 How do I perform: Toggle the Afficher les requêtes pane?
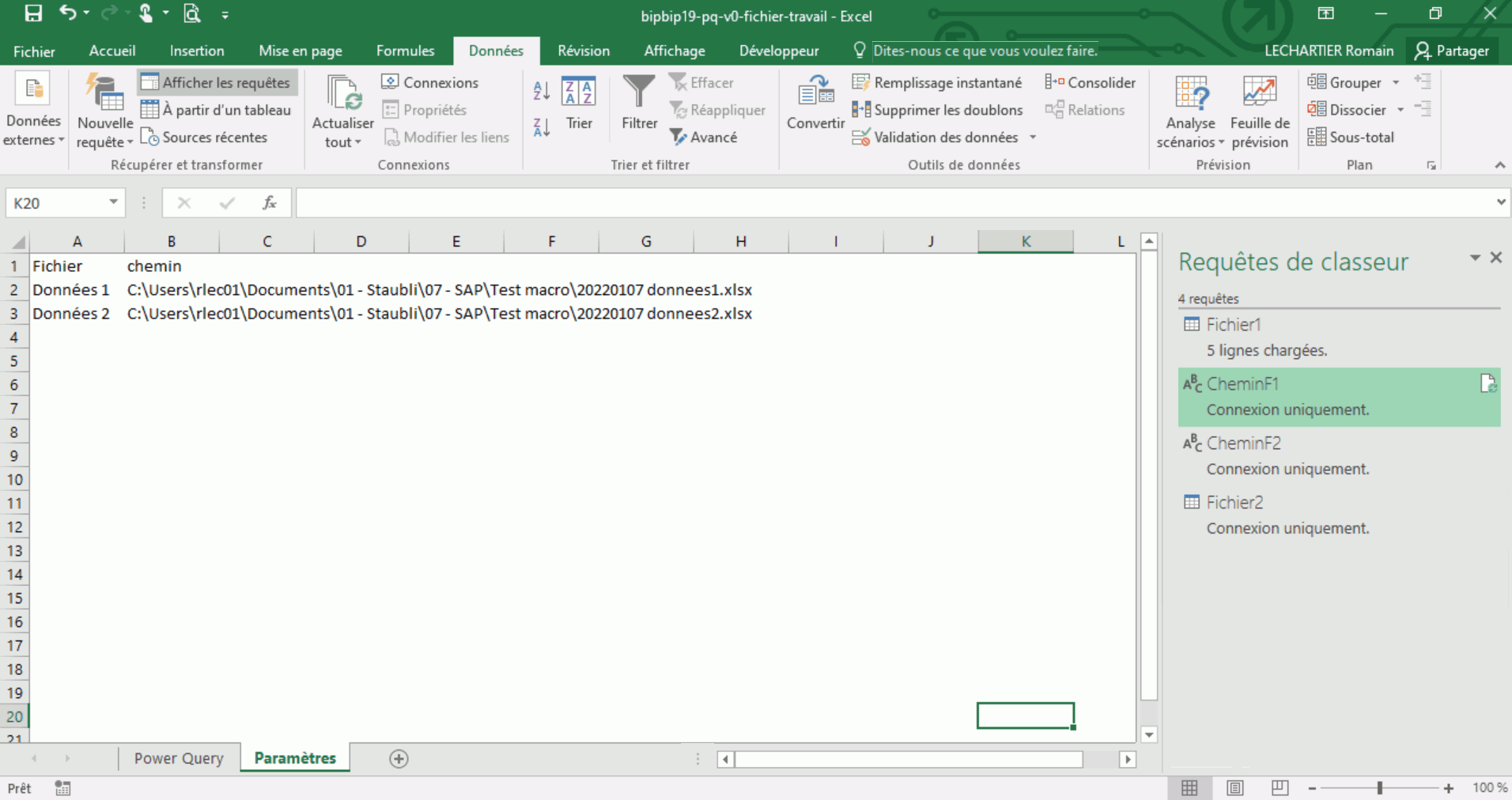click(217, 82)
